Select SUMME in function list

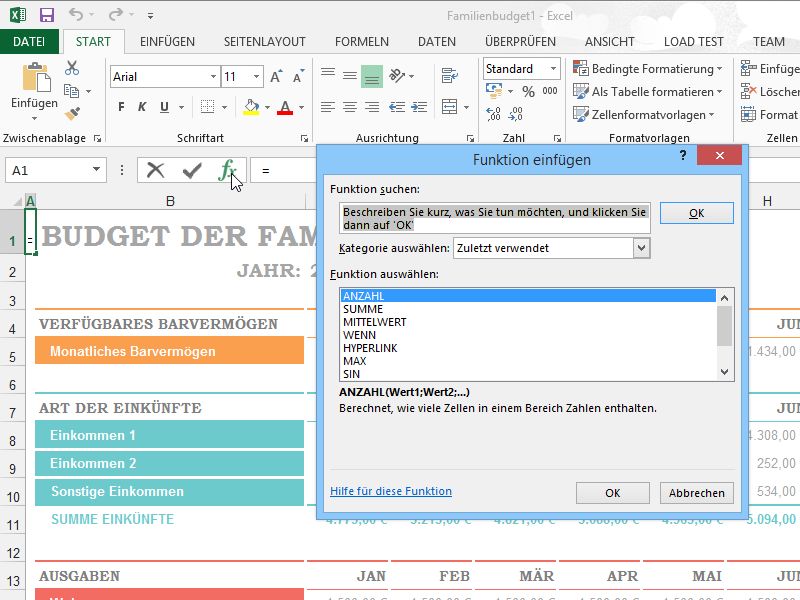[528, 309]
